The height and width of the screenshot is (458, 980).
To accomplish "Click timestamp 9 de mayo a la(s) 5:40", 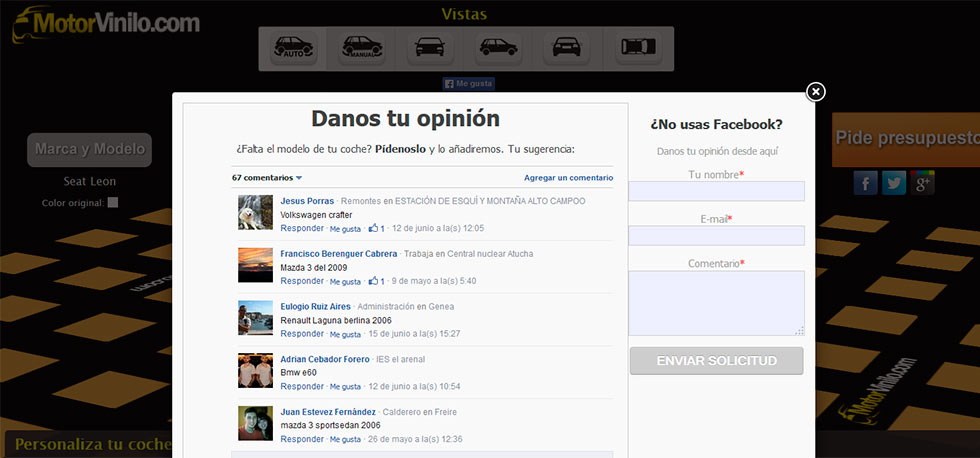I will tap(434, 281).
